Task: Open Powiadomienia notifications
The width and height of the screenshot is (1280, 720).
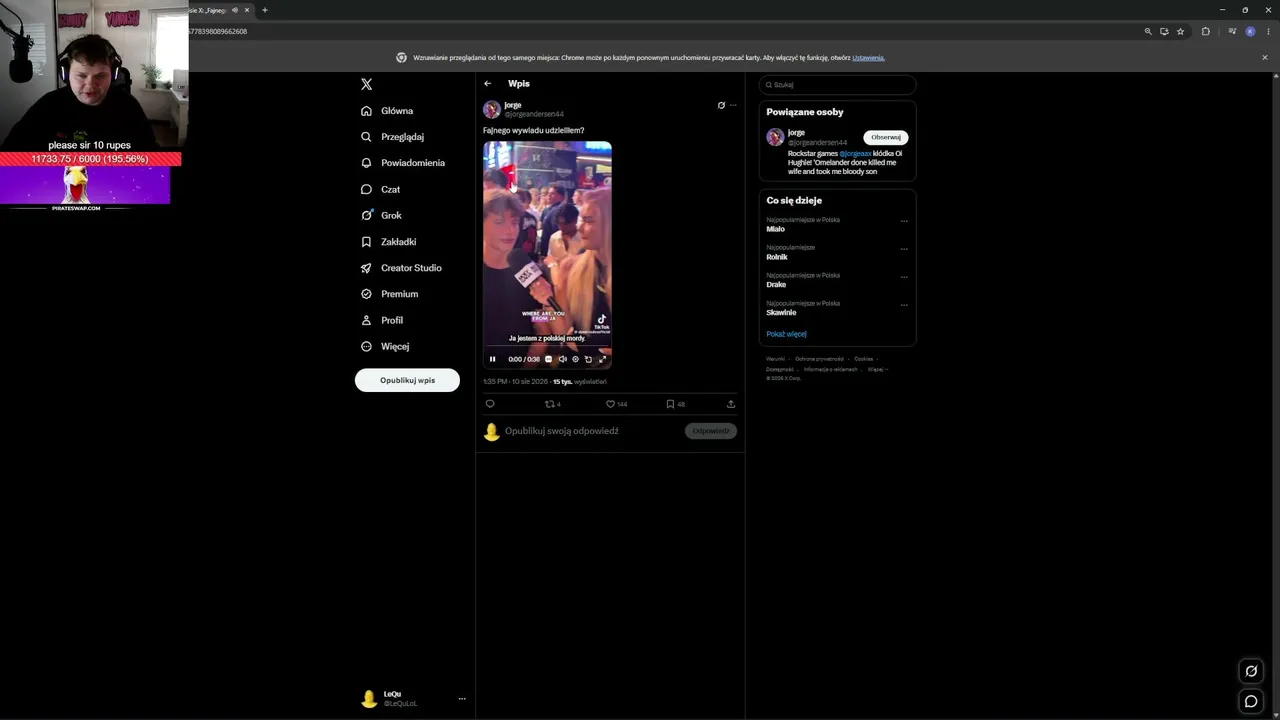Action: (402, 163)
